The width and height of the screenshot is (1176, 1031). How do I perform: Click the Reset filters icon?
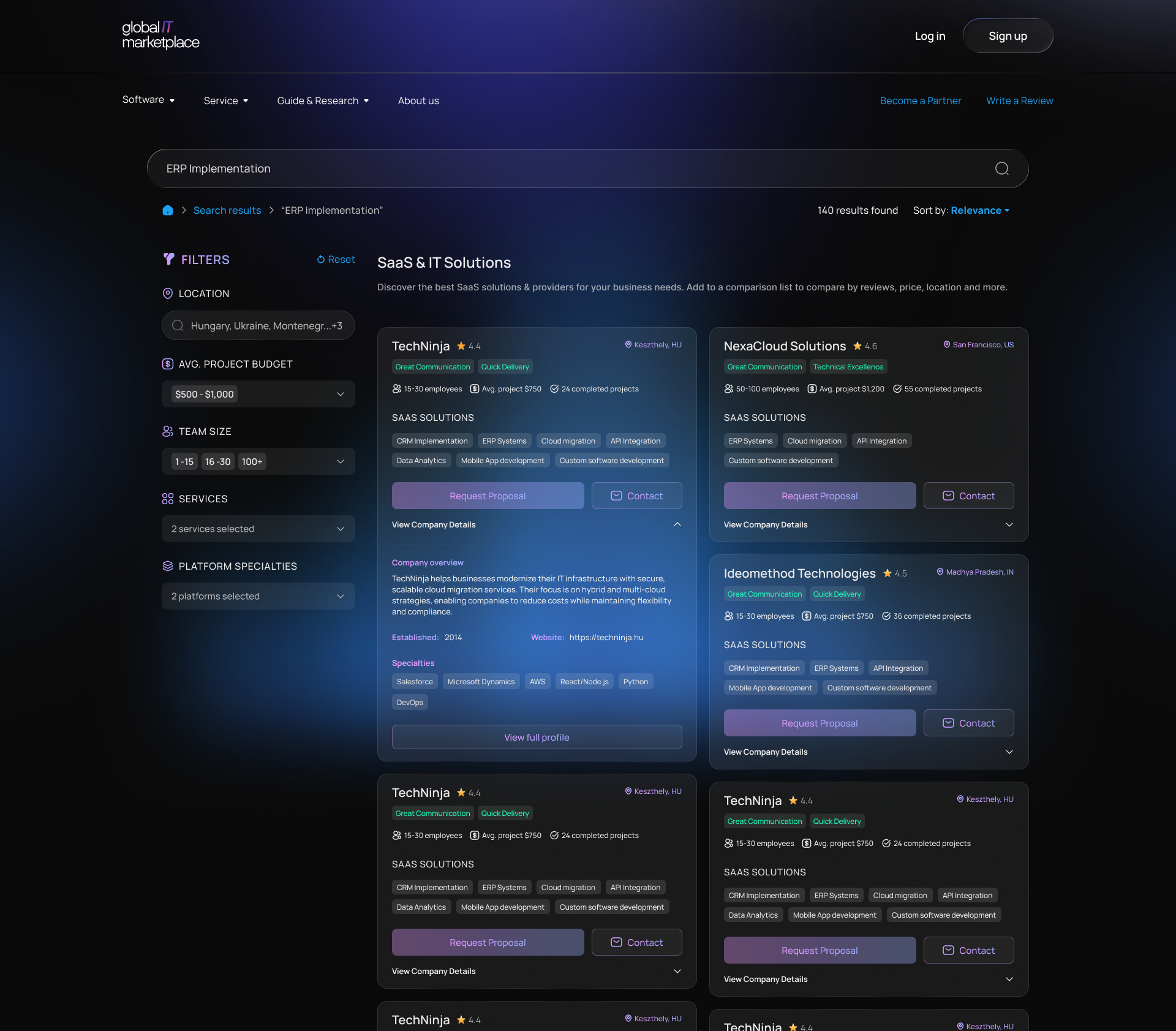(320, 260)
